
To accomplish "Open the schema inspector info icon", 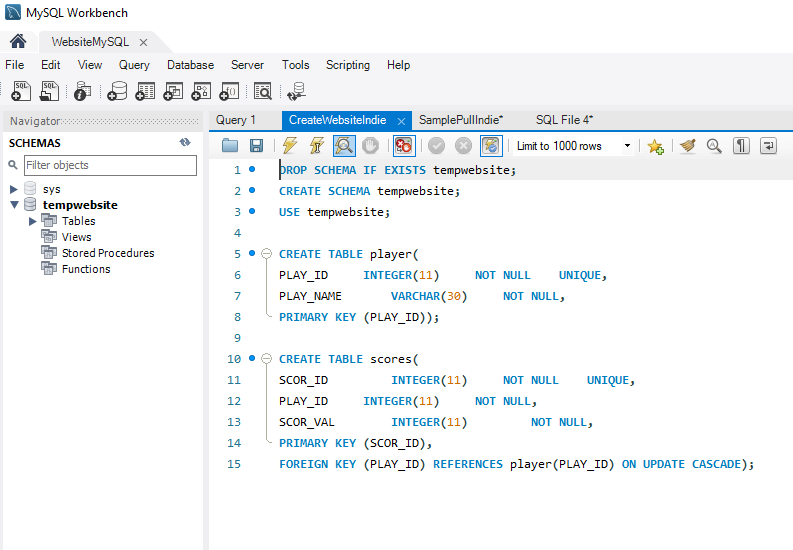I will 82,91.
